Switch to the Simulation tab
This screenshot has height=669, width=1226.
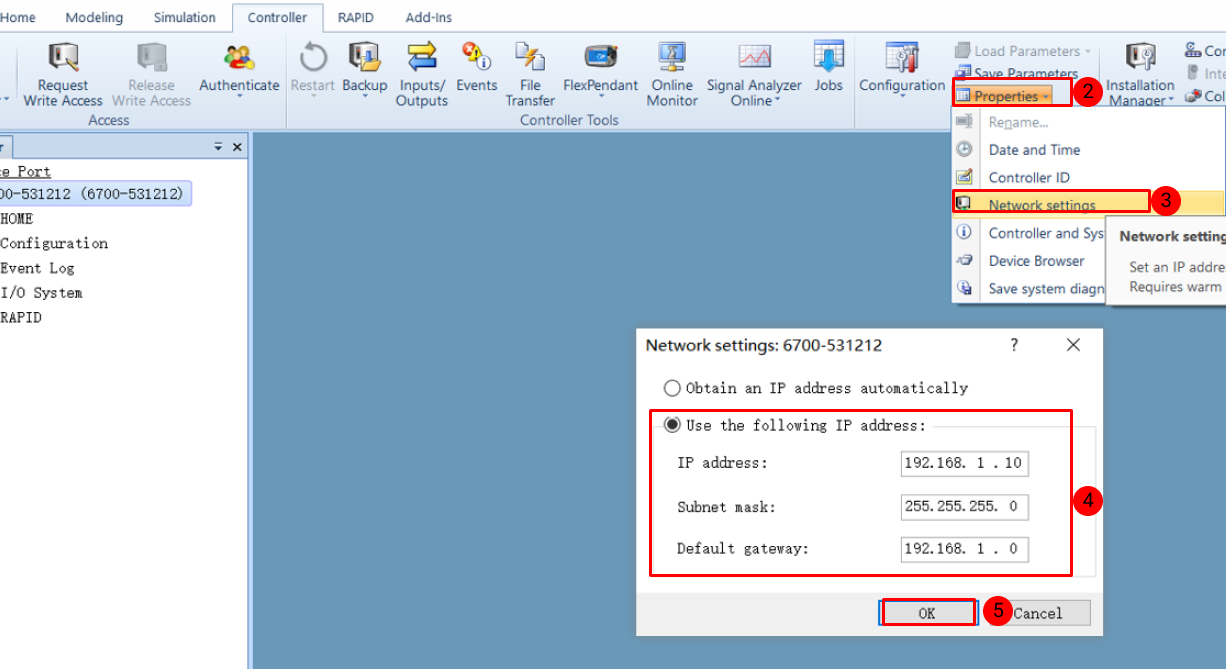(184, 17)
